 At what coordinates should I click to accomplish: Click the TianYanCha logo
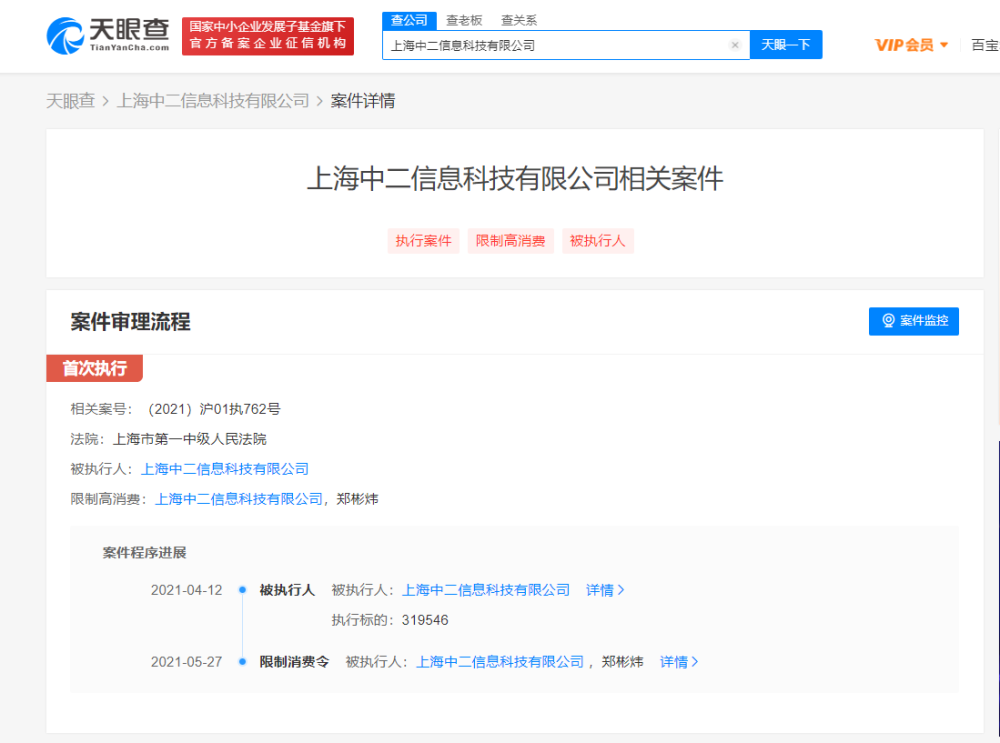coord(108,36)
